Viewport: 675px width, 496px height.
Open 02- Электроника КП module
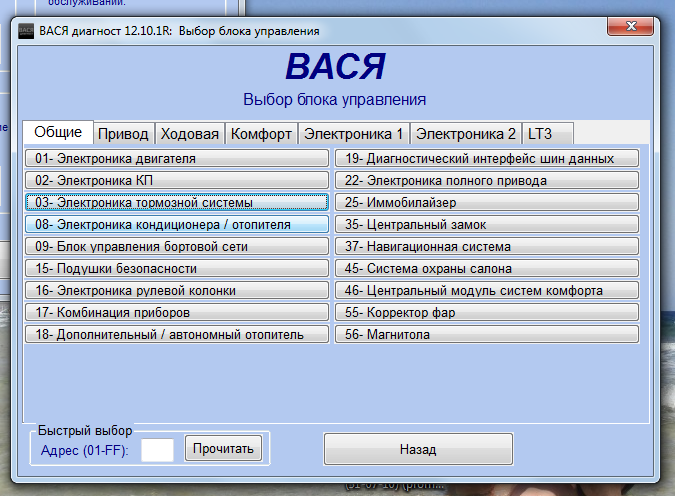(x=177, y=180)
